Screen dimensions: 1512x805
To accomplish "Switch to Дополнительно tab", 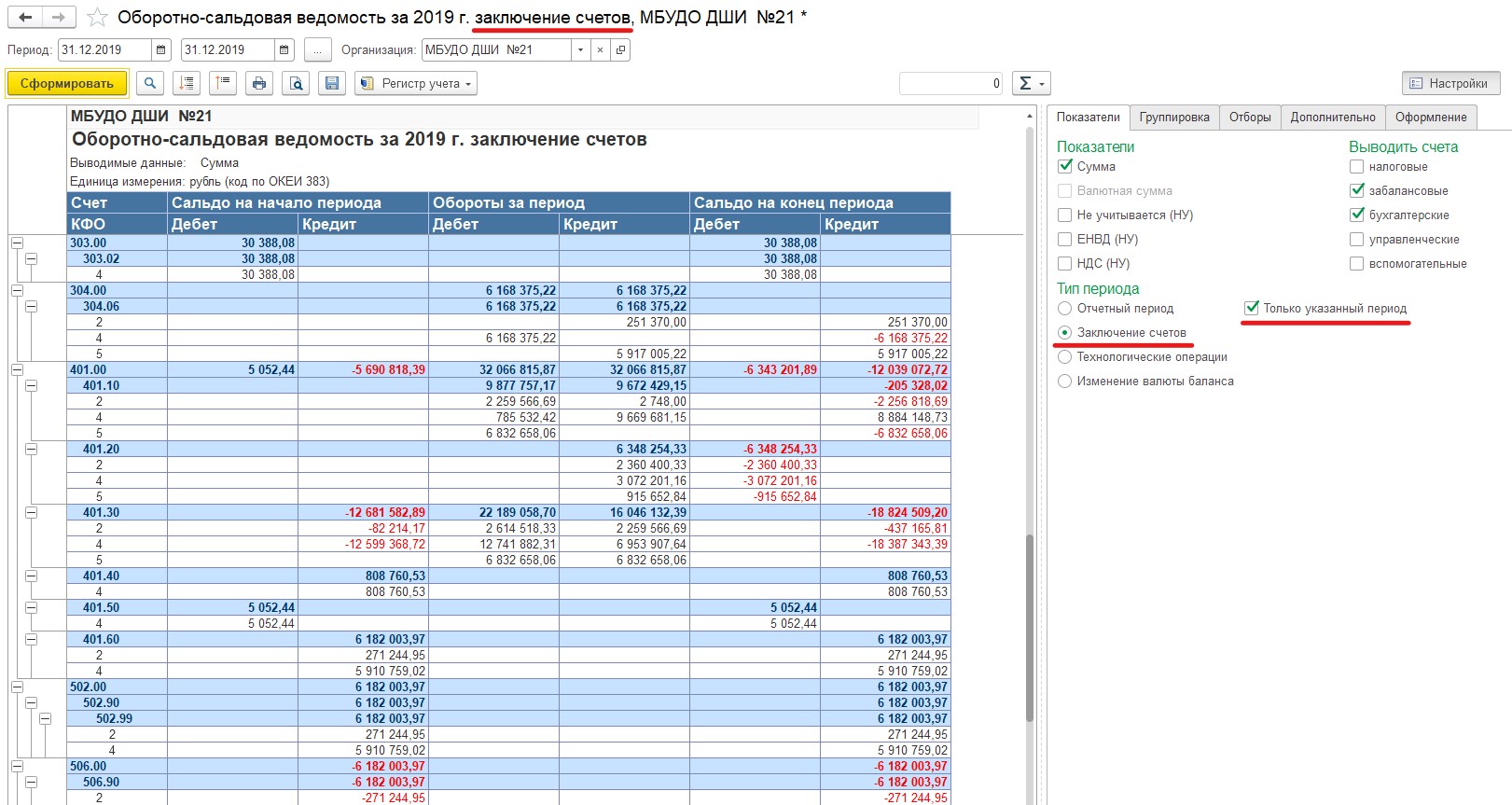I will point(1333,118).
